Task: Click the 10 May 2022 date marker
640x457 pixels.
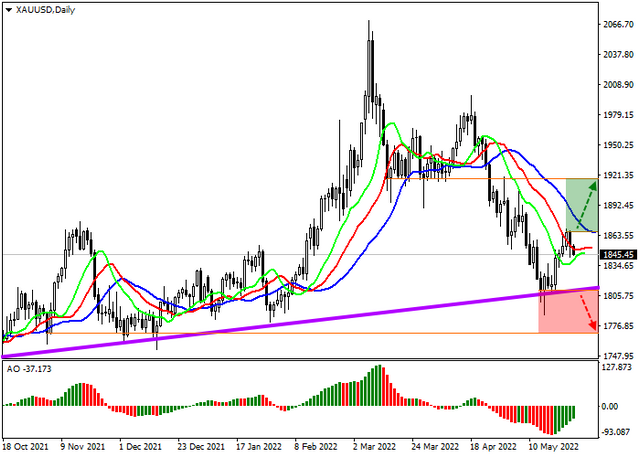Action: (553, 447)
